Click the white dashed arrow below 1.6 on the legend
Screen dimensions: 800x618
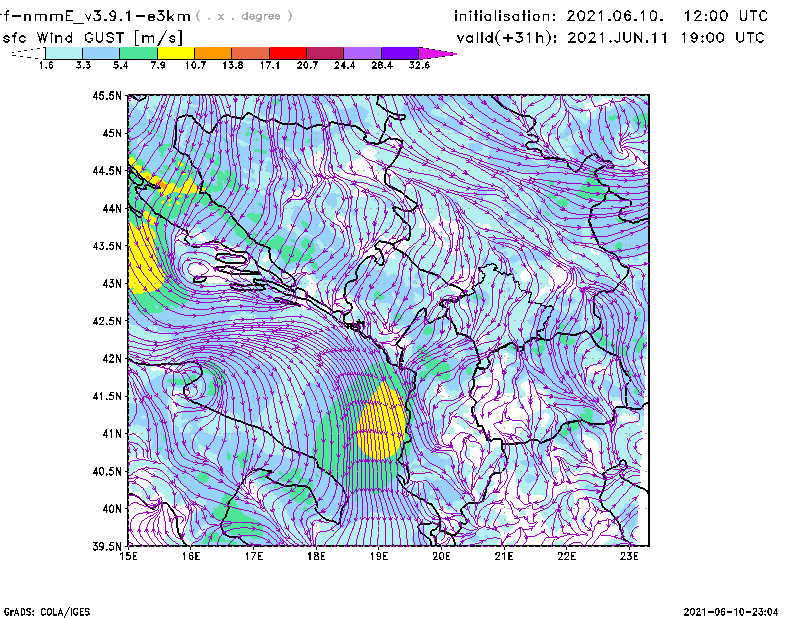[28, 53]
